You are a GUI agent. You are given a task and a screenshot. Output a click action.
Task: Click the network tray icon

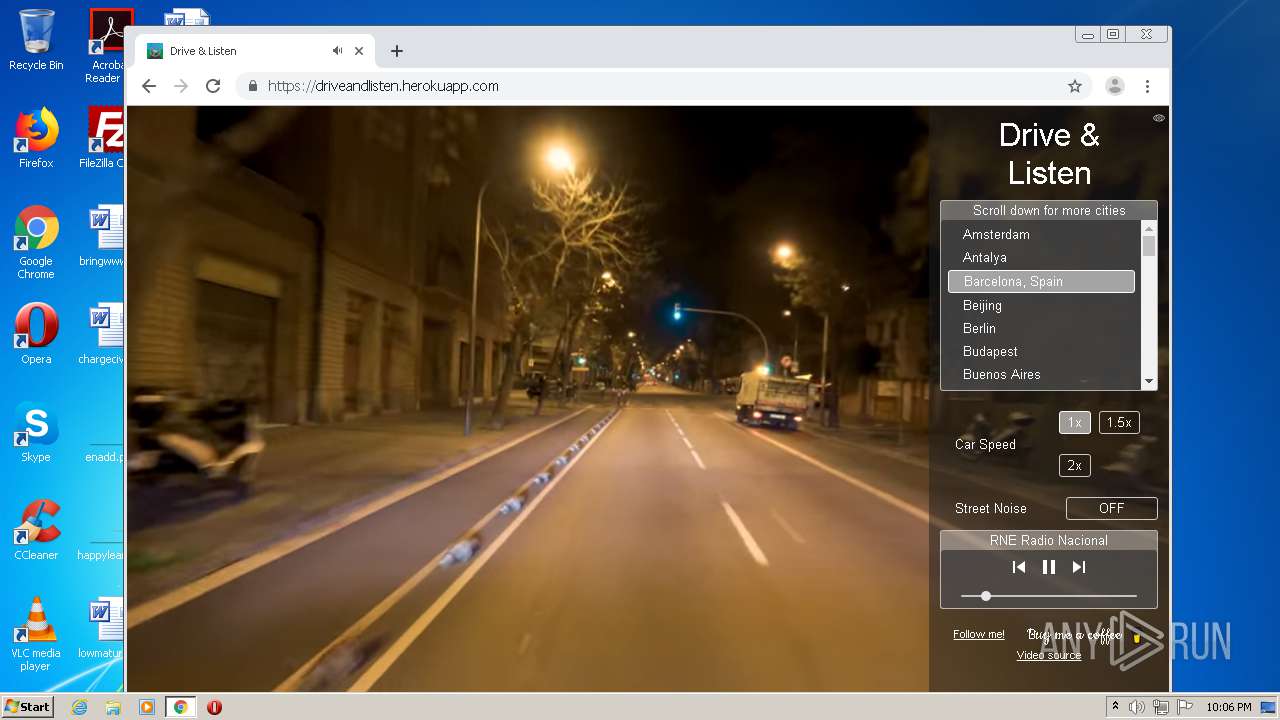coord(1161,707)
